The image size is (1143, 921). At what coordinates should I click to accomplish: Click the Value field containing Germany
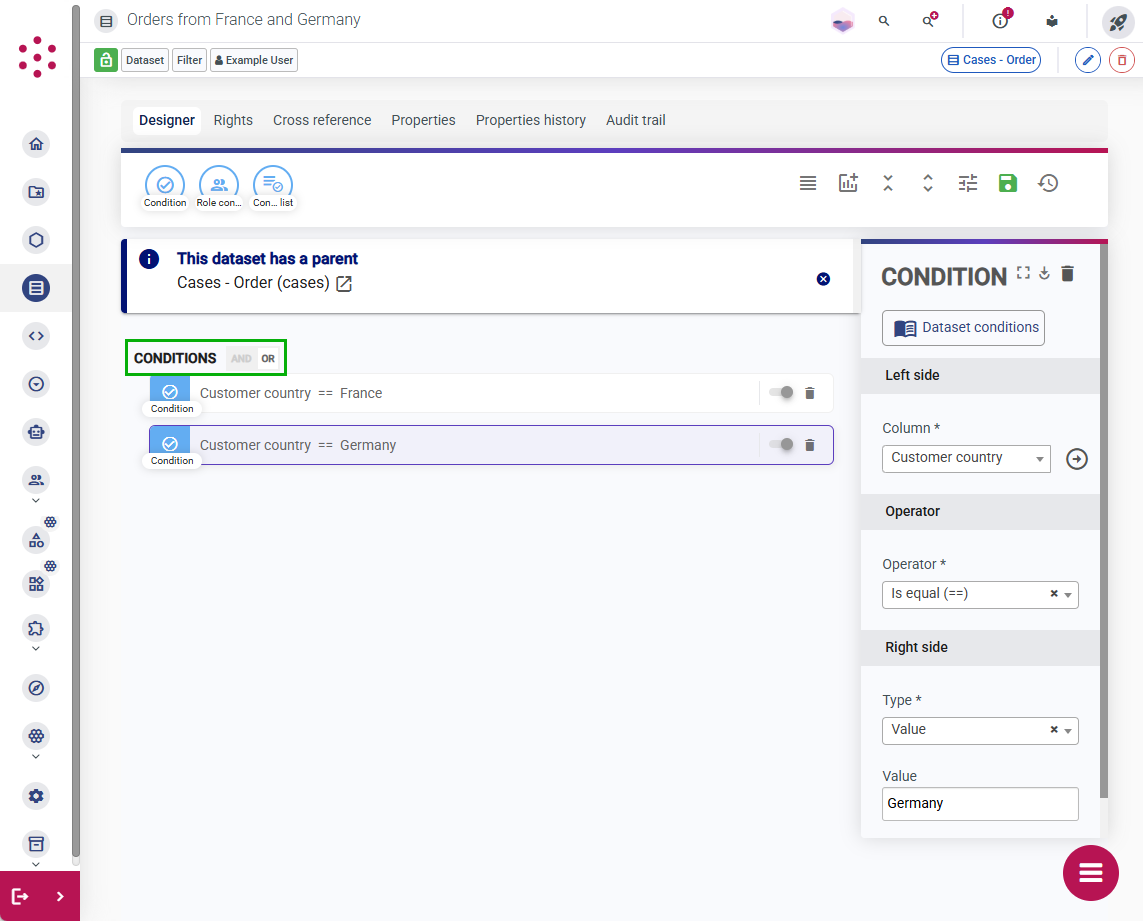(x=980, y=804)
